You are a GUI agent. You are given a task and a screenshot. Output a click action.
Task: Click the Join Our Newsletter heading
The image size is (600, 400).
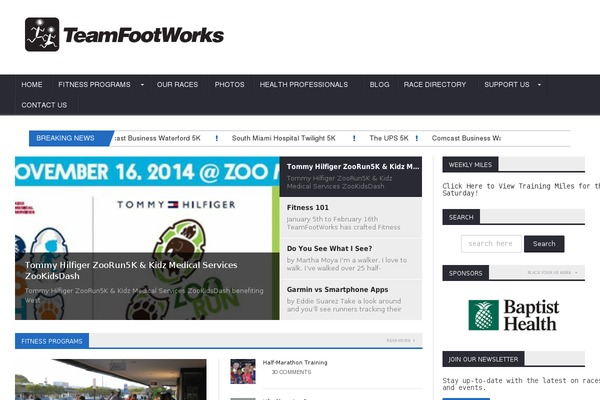pos(483,359)
